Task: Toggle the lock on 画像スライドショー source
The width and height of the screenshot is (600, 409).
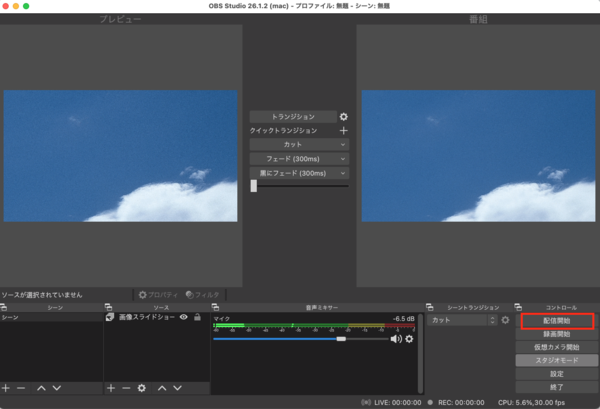Action: coord(197,317)
